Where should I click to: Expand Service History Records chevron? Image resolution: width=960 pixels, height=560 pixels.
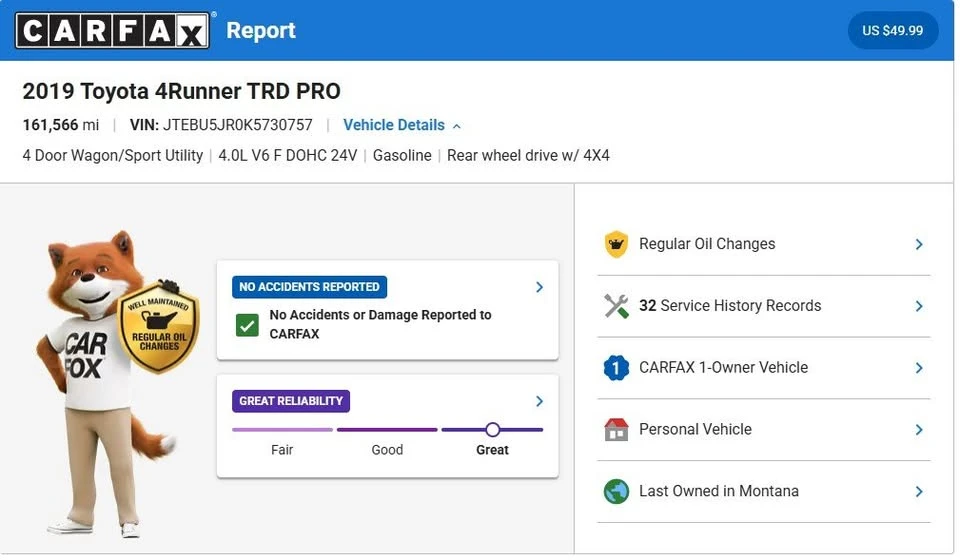click(x=919, y=306)
